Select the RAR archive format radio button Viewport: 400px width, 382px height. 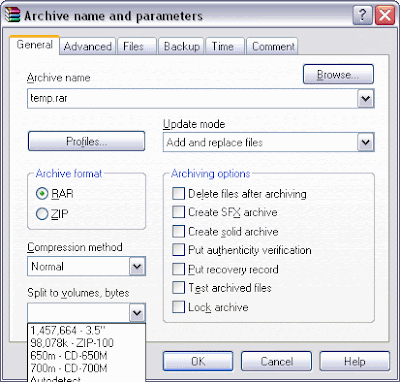42,194
